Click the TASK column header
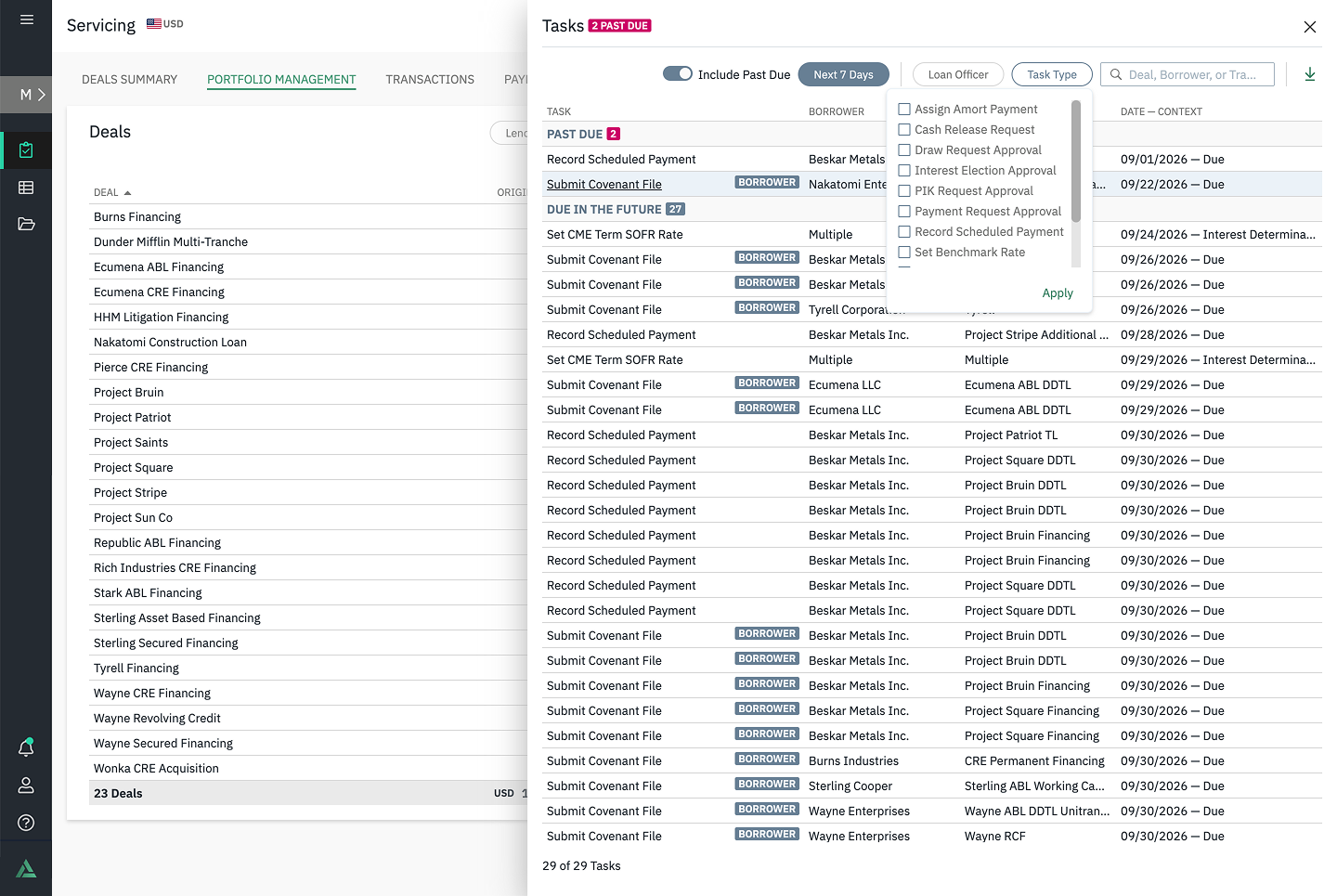Image resolution: width=1337 pixels, height=896 pixels. click(559, 111)
